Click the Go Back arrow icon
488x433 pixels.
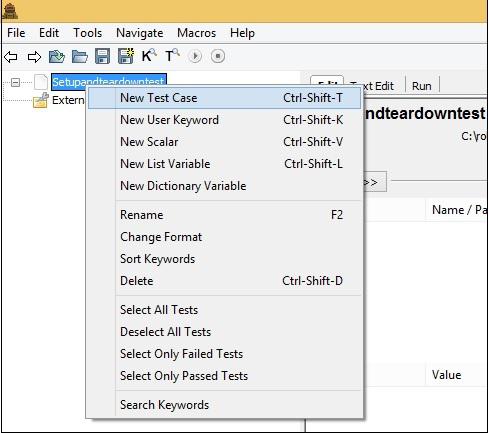click(11, 56)
